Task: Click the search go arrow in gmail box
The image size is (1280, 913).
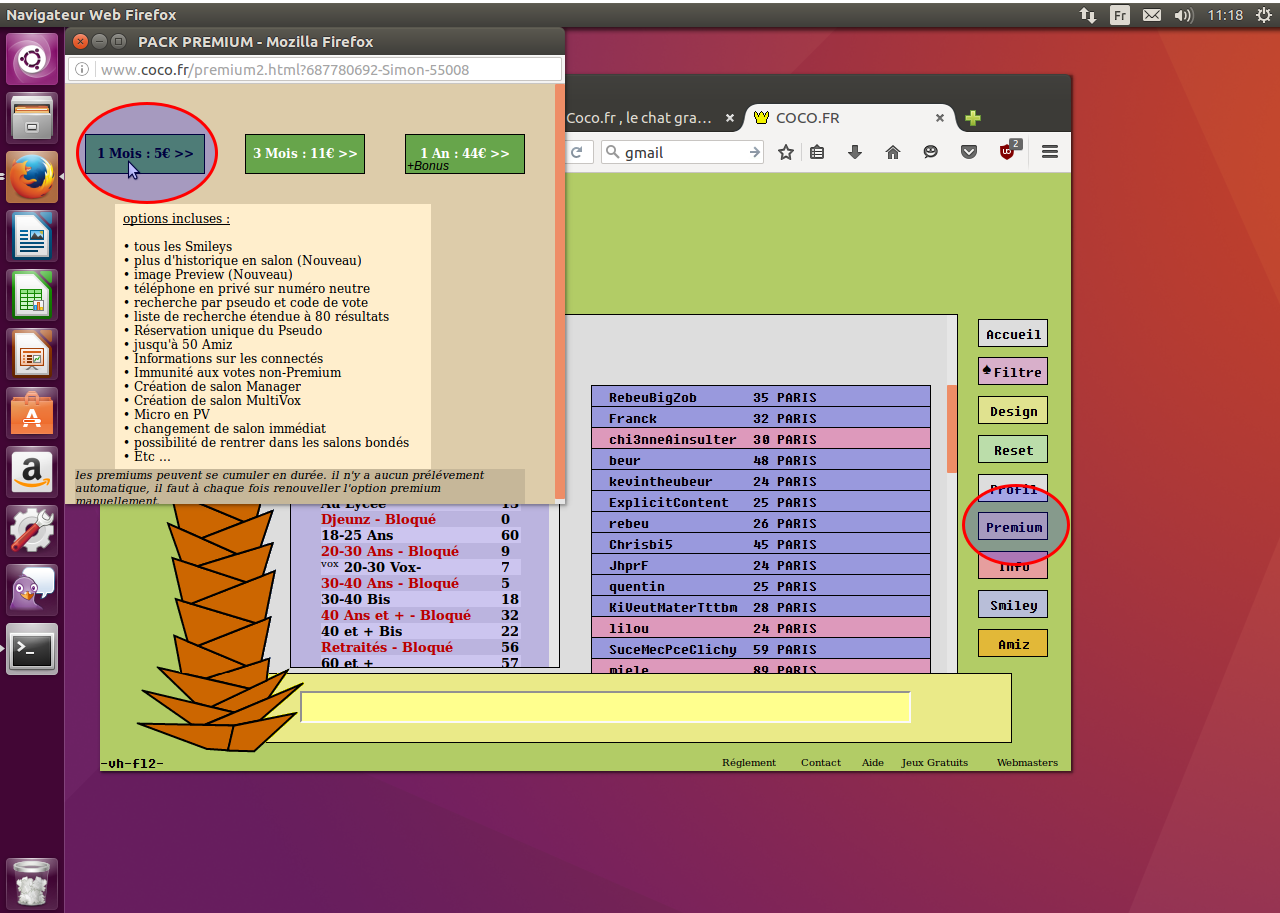Action: [755, 152]
